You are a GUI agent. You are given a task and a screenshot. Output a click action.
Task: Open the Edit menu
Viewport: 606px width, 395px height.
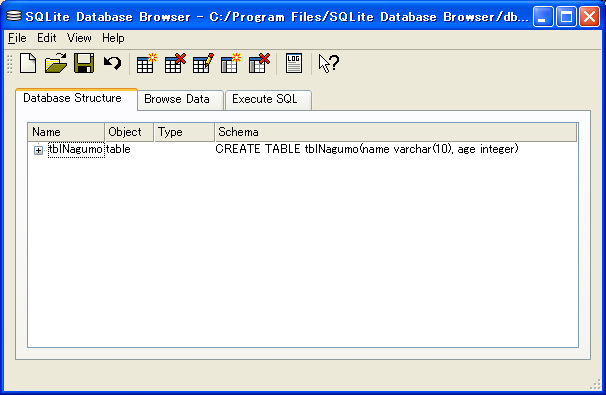coord(46,38)
